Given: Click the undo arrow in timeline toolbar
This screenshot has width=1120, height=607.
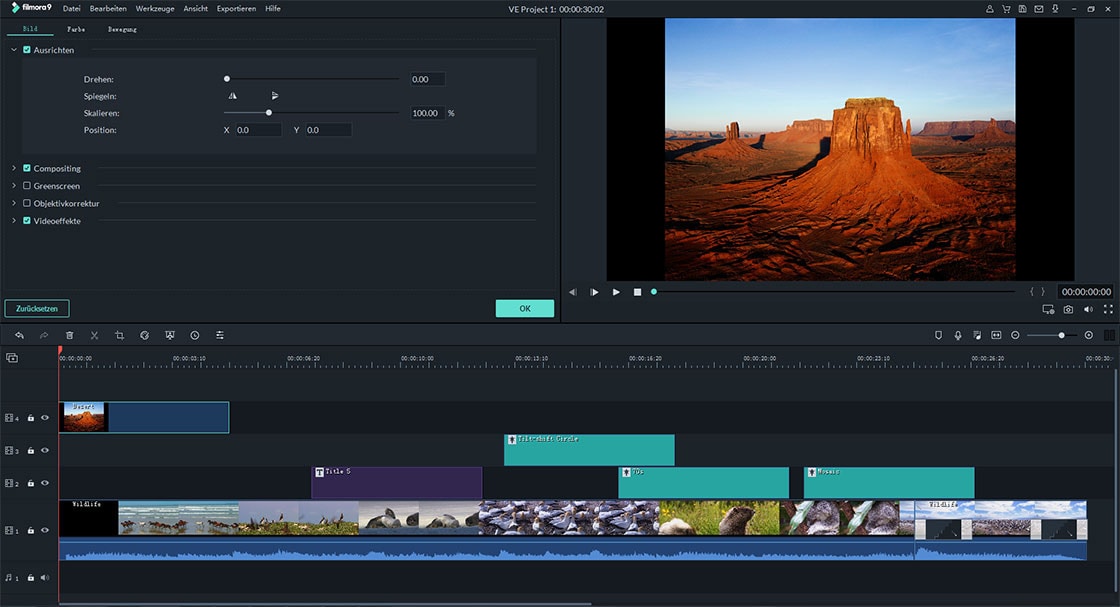Looking at the screenshot, I should tap(19, 335).
